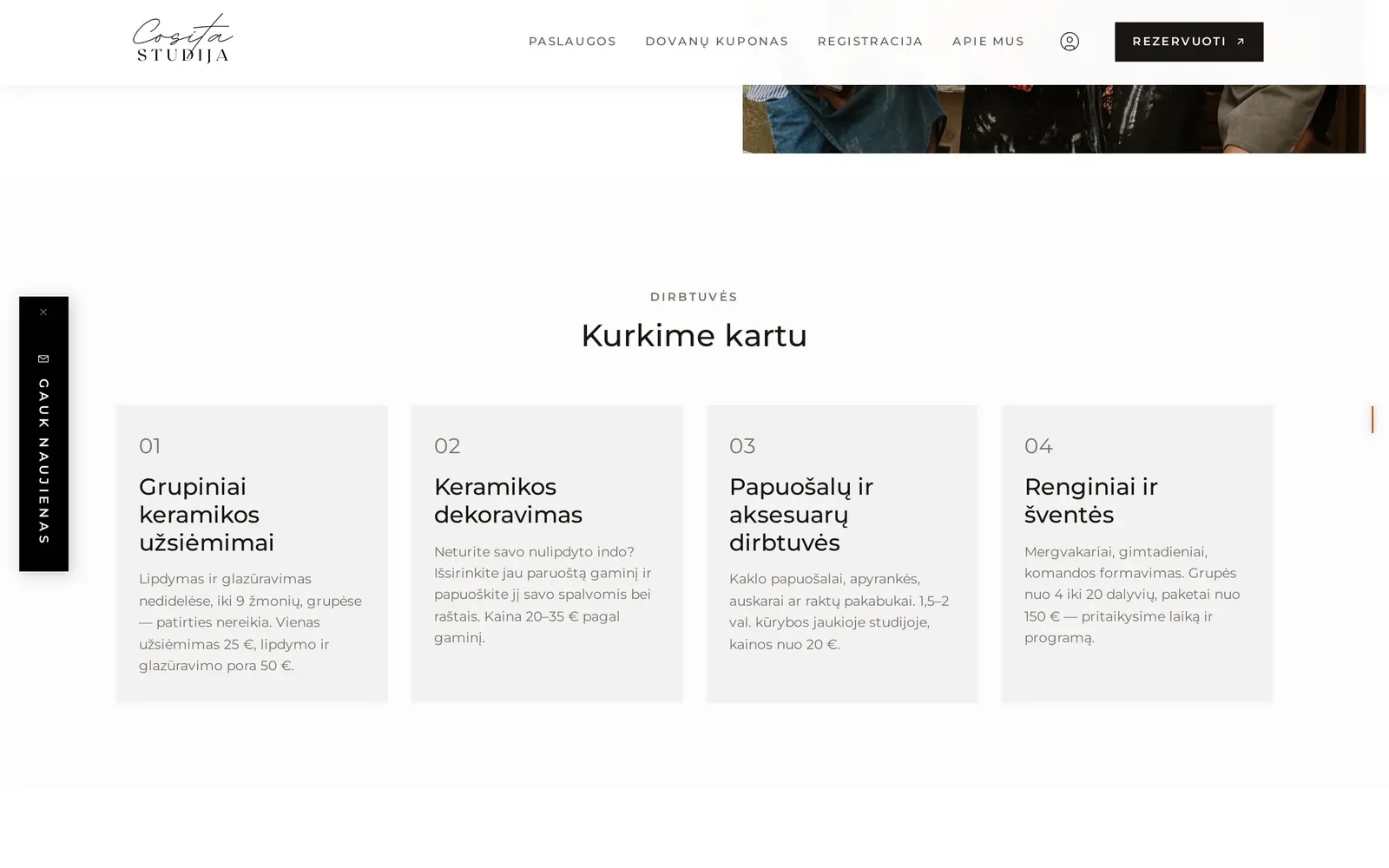Click the description starting Mergvakariai, gimtadieniai
Image resolution: width=1389 pixels, height=868 pixels.
pos(1132,595)
